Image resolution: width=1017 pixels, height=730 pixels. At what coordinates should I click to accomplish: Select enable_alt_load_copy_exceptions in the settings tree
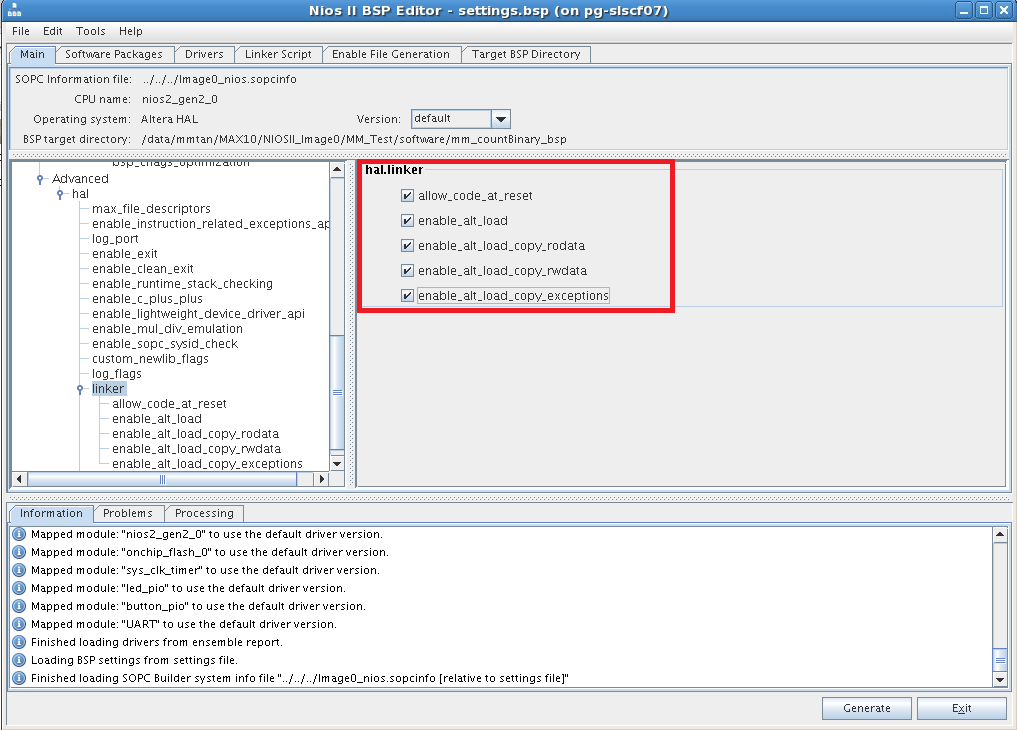208,464
